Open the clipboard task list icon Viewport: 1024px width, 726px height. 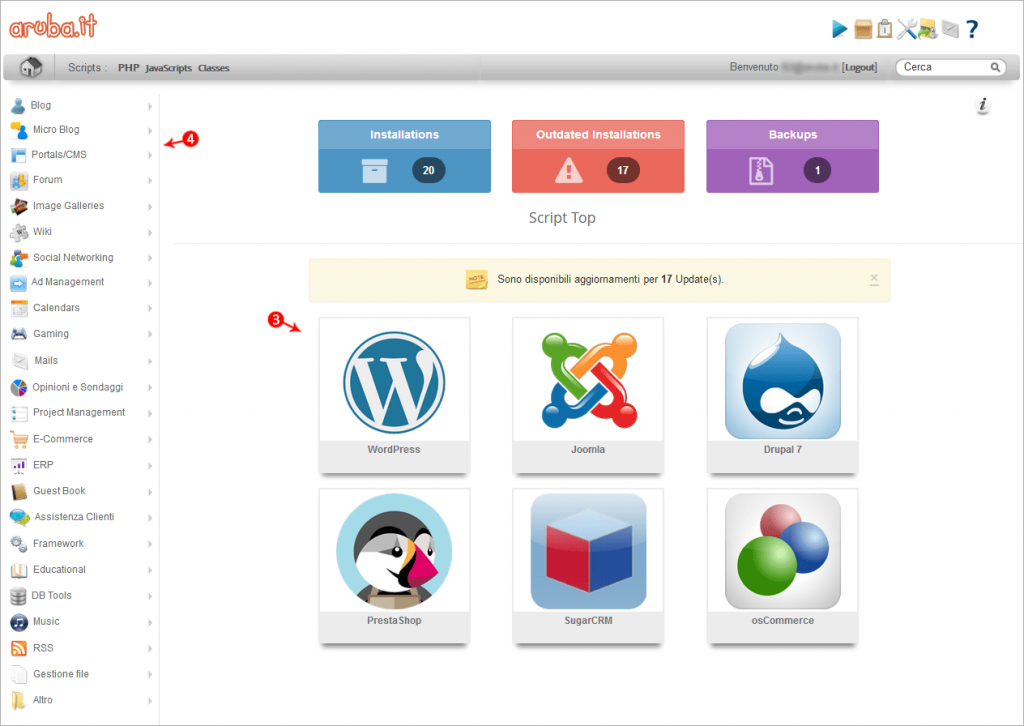point(884,29)
